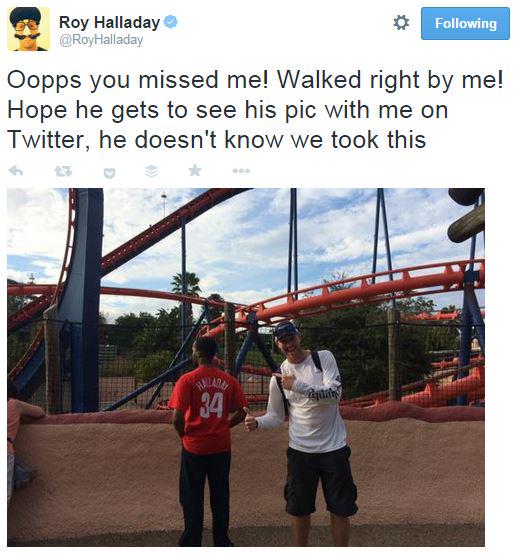Favorite the tweet with the star icon
The width and height of the screenshot is (515, 557).
(195, 170)
